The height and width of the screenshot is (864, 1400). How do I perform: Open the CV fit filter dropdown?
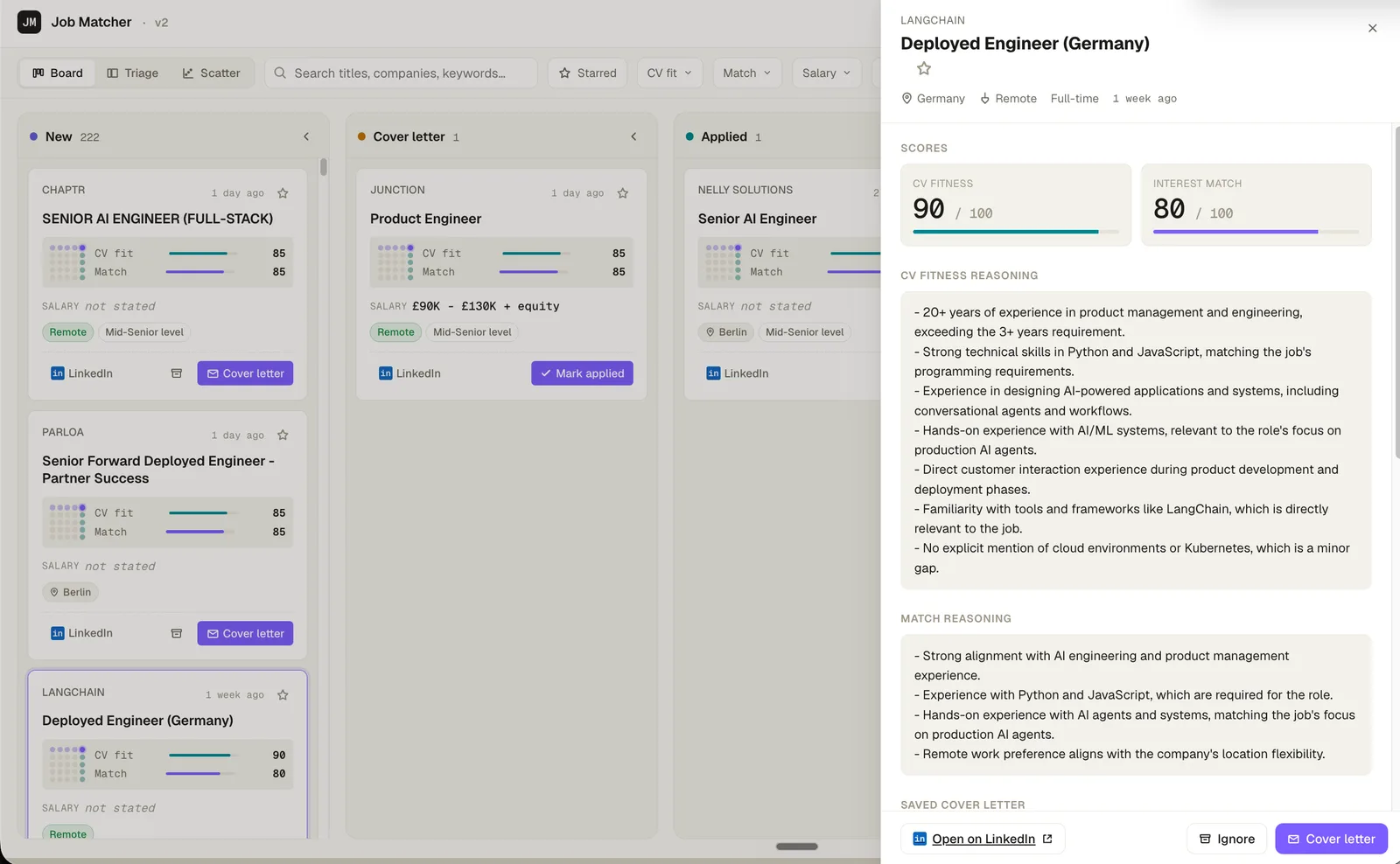pyautogui.click(x=669, y=73)
